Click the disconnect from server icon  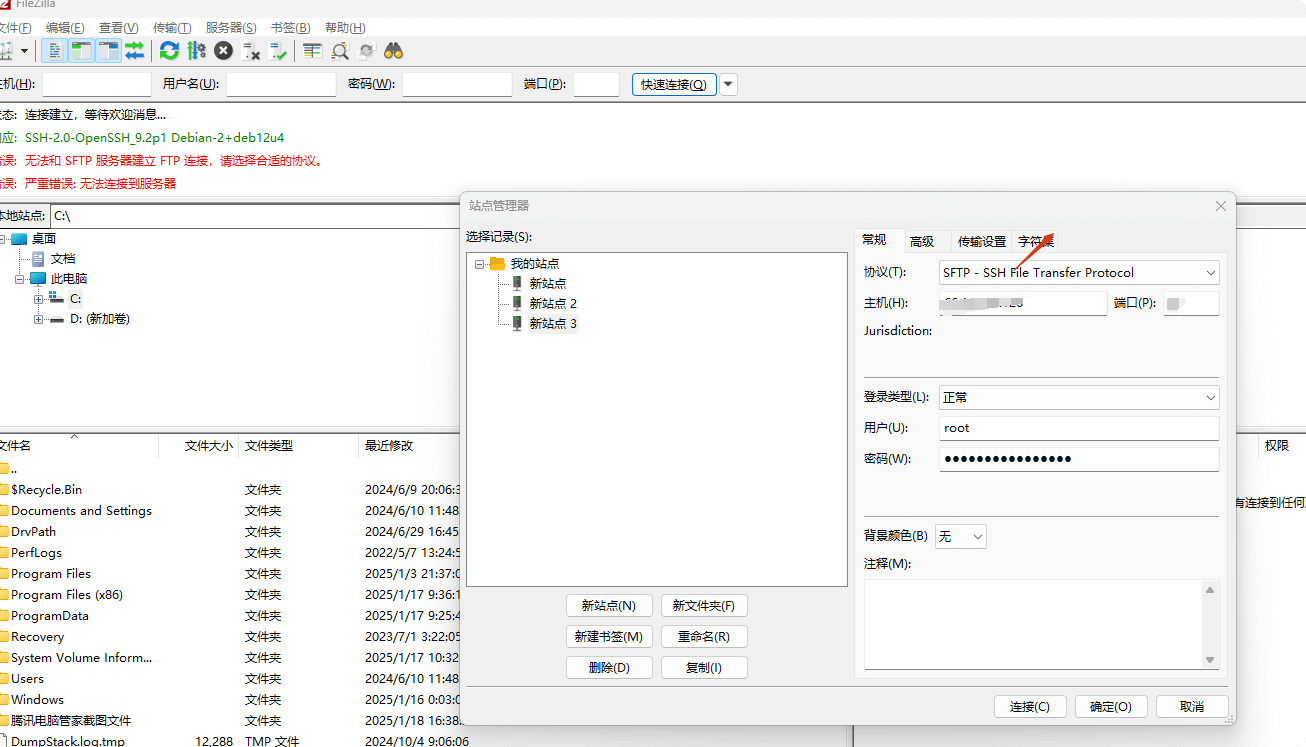[251, 51]
